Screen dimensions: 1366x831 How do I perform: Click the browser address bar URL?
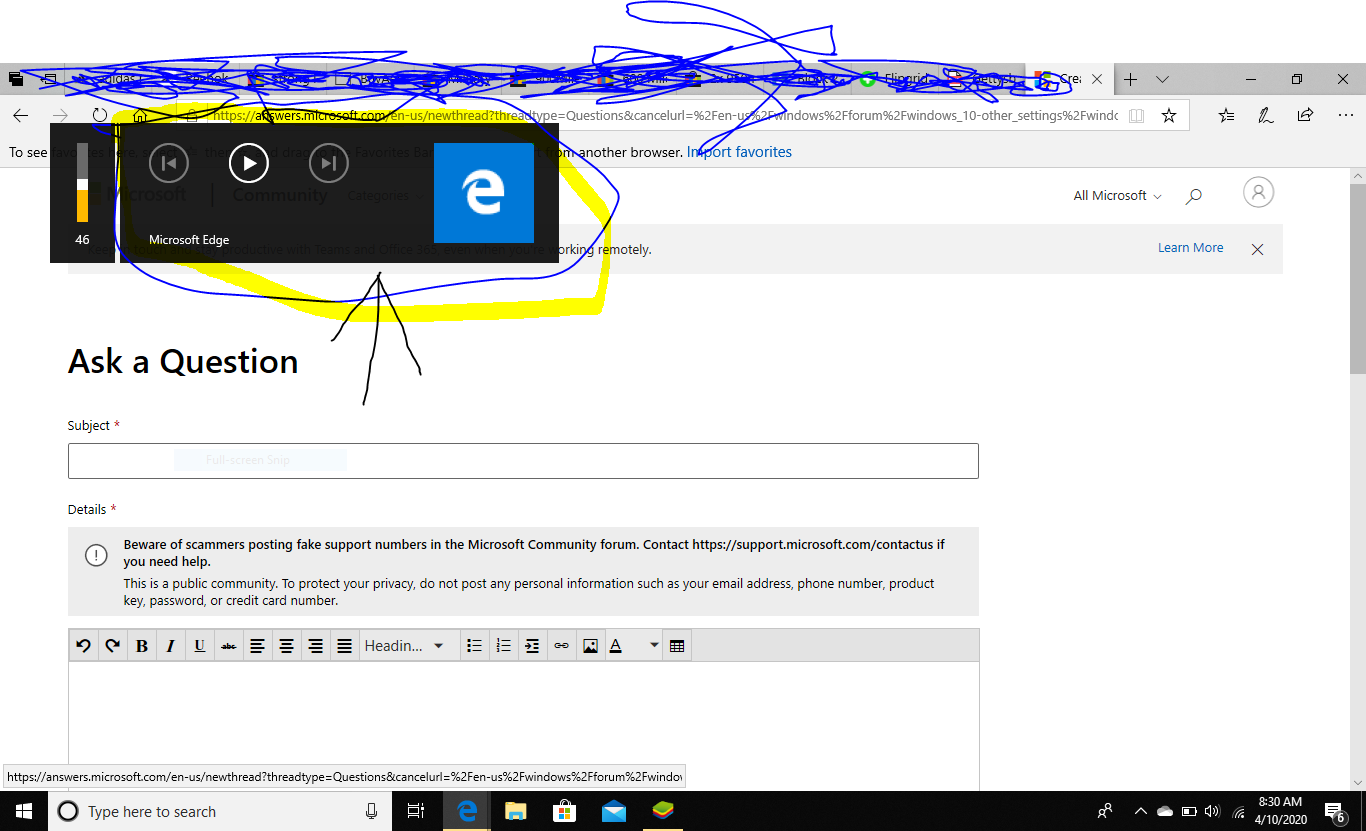pos(665,116)
